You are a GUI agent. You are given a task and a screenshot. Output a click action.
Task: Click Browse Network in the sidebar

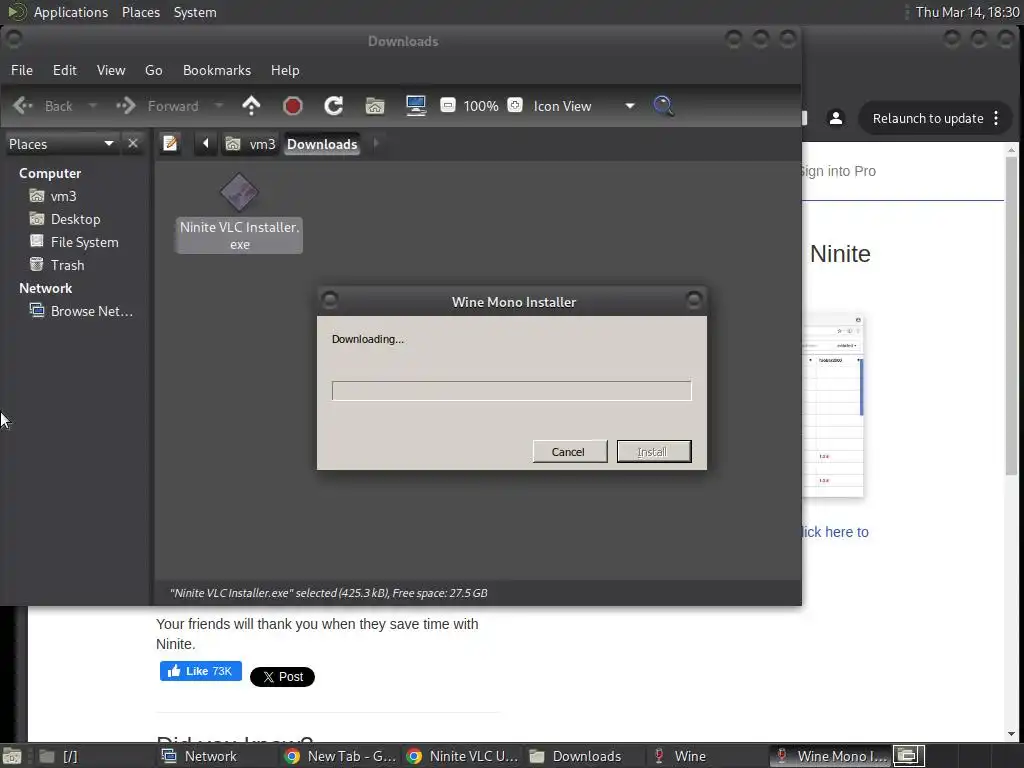coord(91,311)
